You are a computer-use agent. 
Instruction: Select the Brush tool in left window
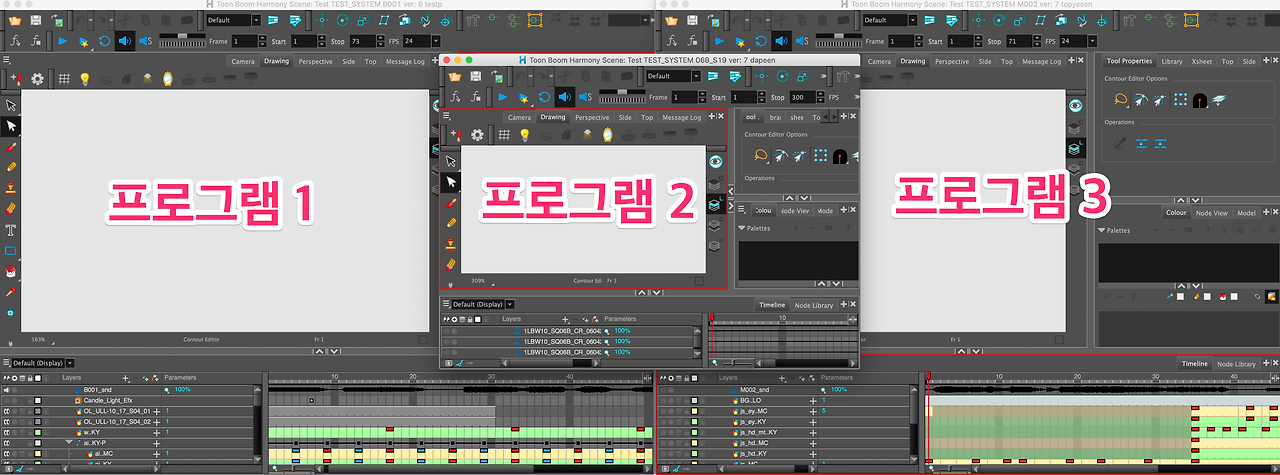(x=11, y=146)
